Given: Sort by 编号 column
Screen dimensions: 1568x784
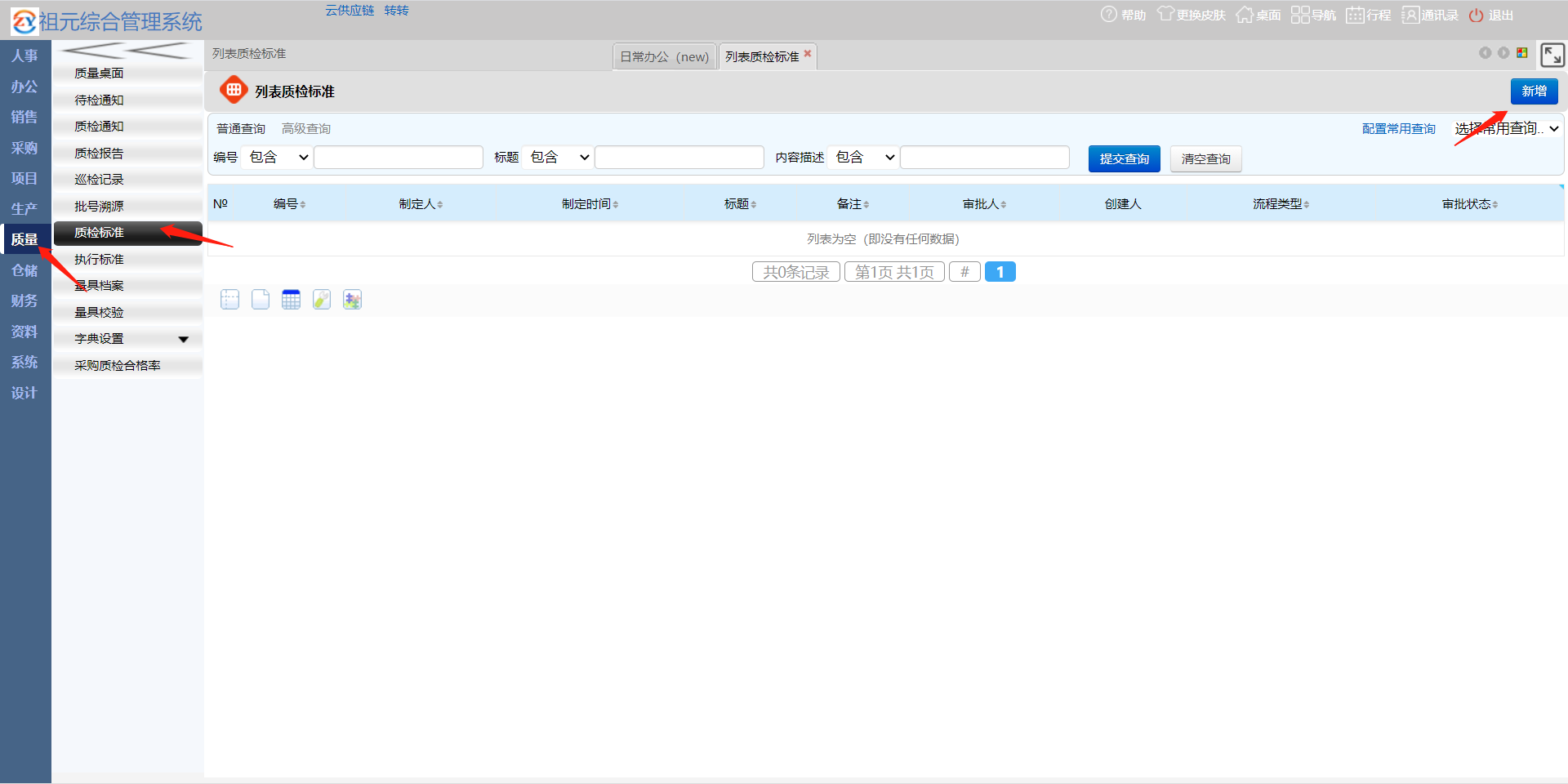Looking at the screenshot, I should point(289,204).
